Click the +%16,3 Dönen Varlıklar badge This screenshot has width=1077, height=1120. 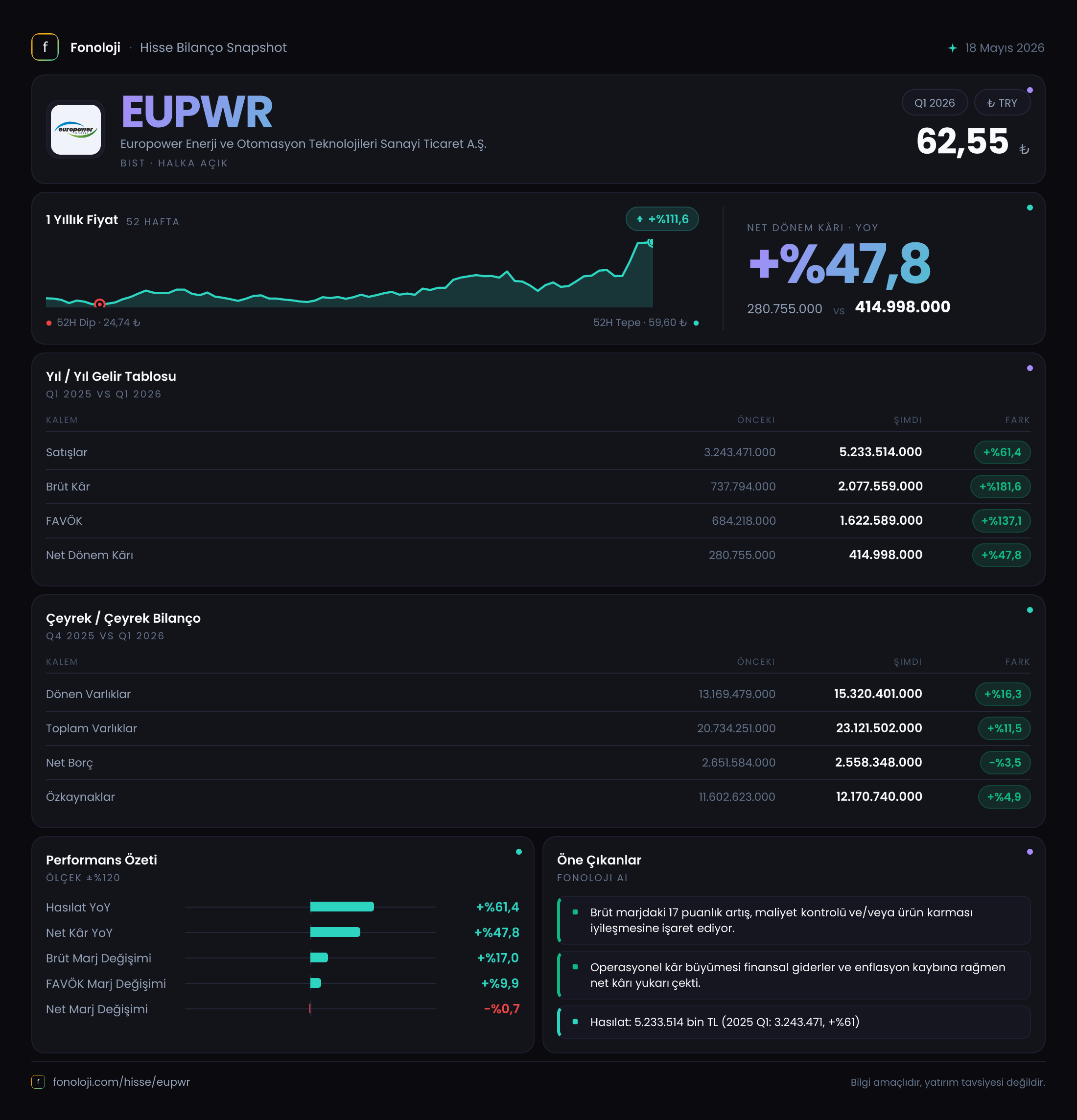[1002, 694]
